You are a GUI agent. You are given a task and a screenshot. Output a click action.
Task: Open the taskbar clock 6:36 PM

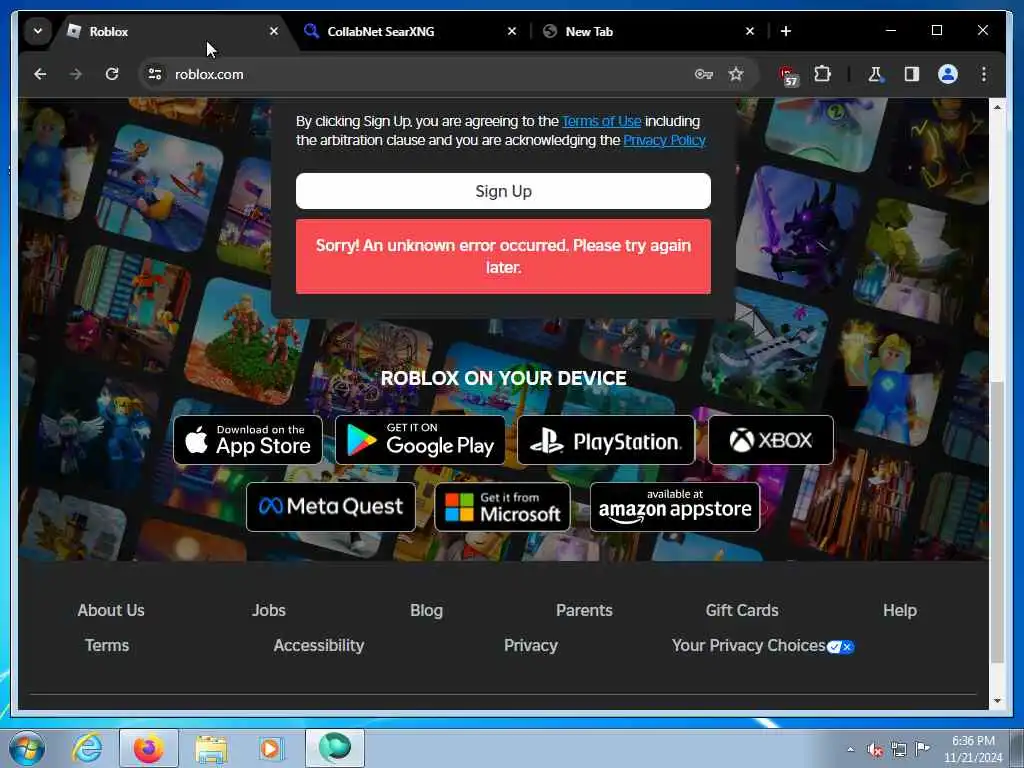[x=973, y=749]
